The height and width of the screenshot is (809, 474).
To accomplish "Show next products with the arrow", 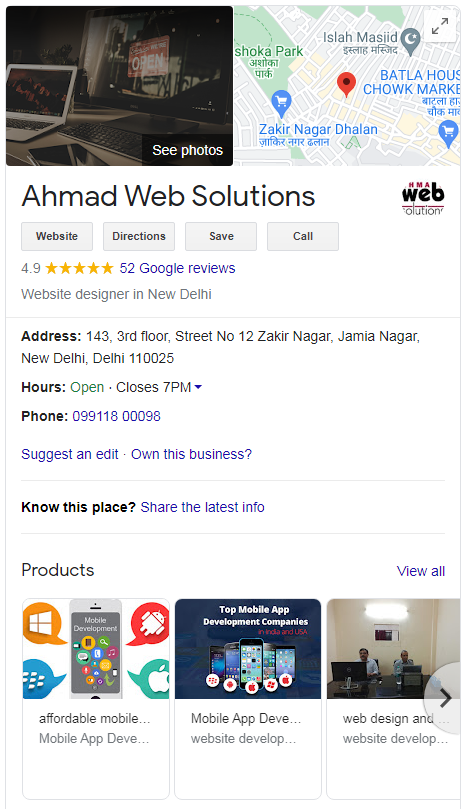I will [x=445, y=699].
